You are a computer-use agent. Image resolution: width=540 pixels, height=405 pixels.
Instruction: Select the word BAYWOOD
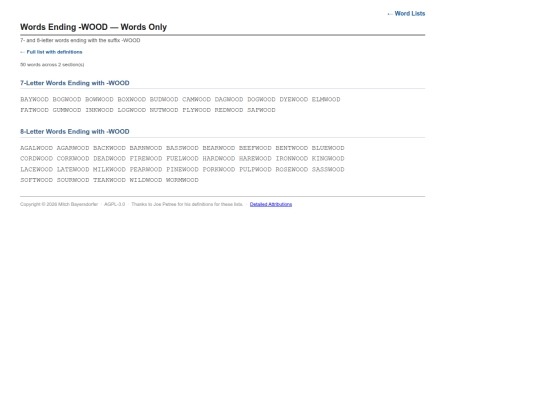pyautogui.click(x=34, y=100)
